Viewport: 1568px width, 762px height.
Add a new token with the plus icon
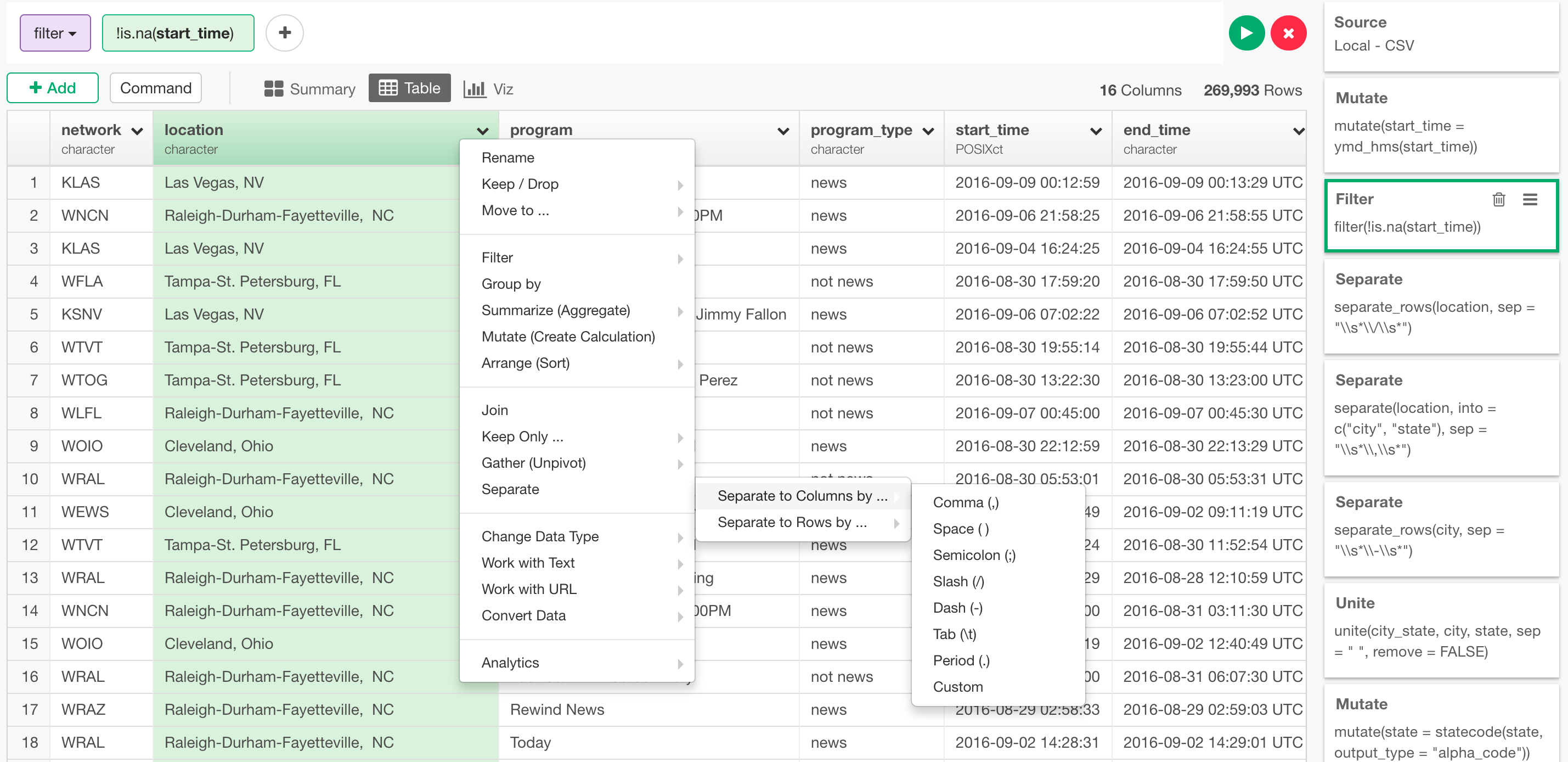click(284, 33)
